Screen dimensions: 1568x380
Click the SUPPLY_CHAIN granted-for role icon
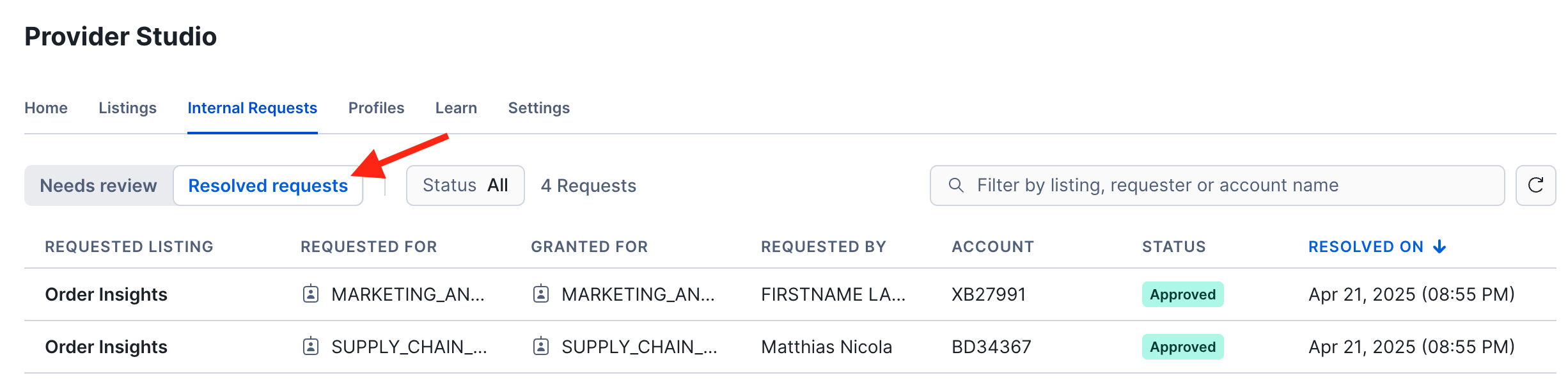coord(541,347)
